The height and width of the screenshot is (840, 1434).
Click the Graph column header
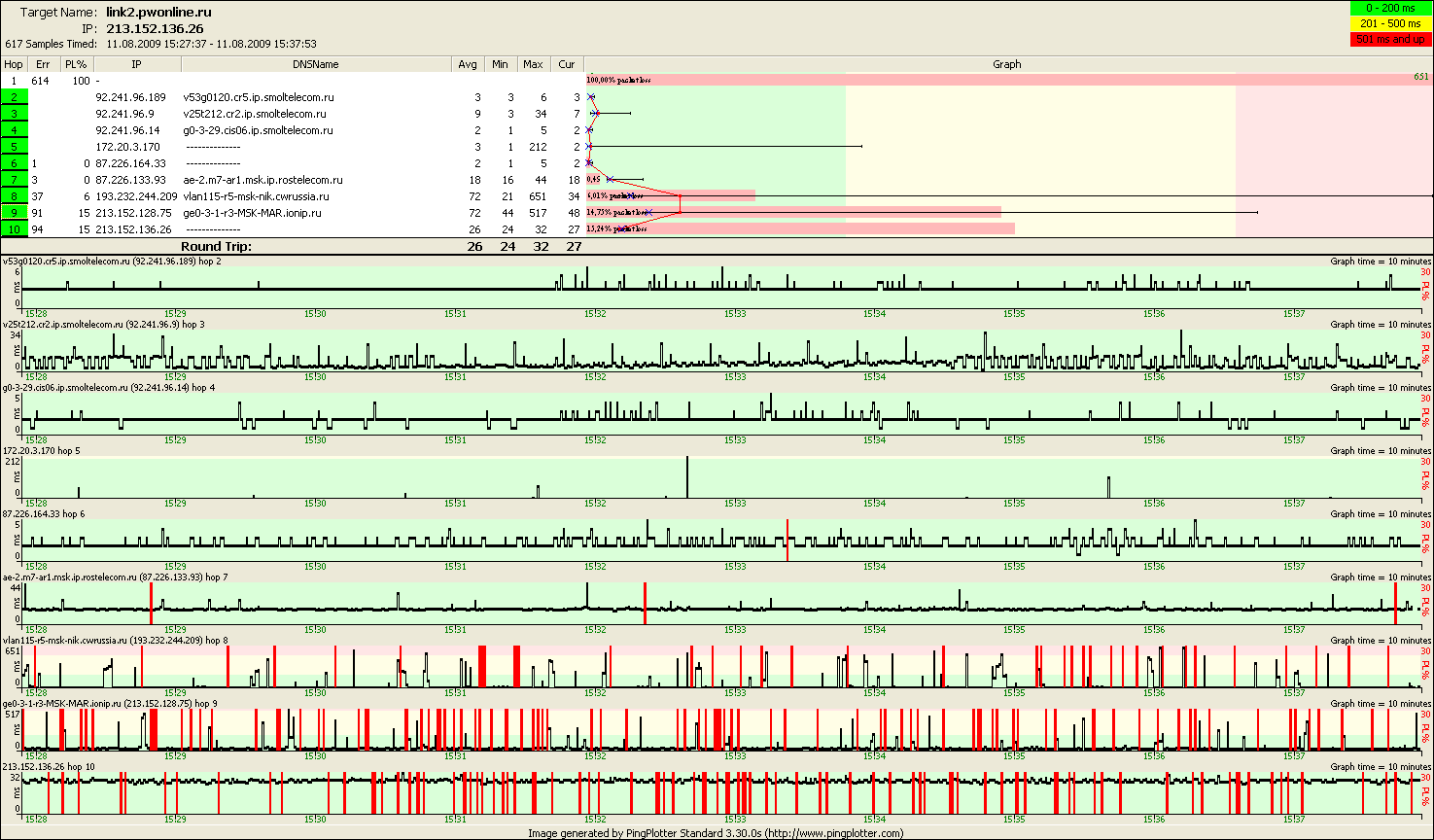(1007, 64)
